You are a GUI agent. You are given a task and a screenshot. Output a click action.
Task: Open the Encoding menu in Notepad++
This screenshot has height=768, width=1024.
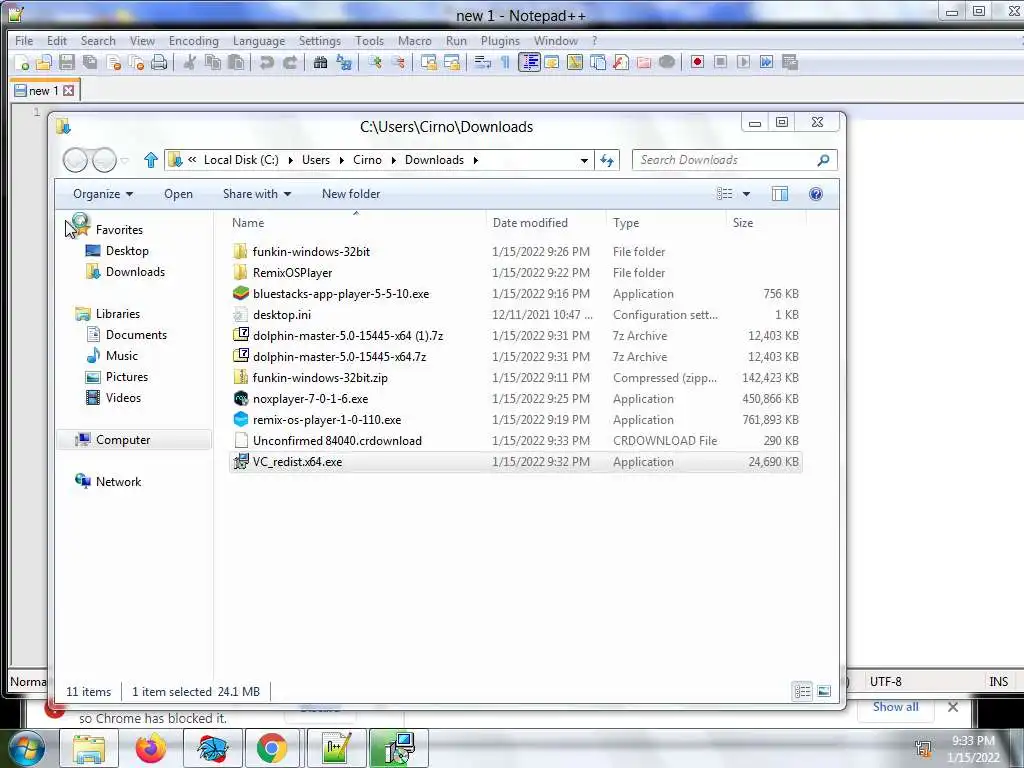click(x=194, y=40)
